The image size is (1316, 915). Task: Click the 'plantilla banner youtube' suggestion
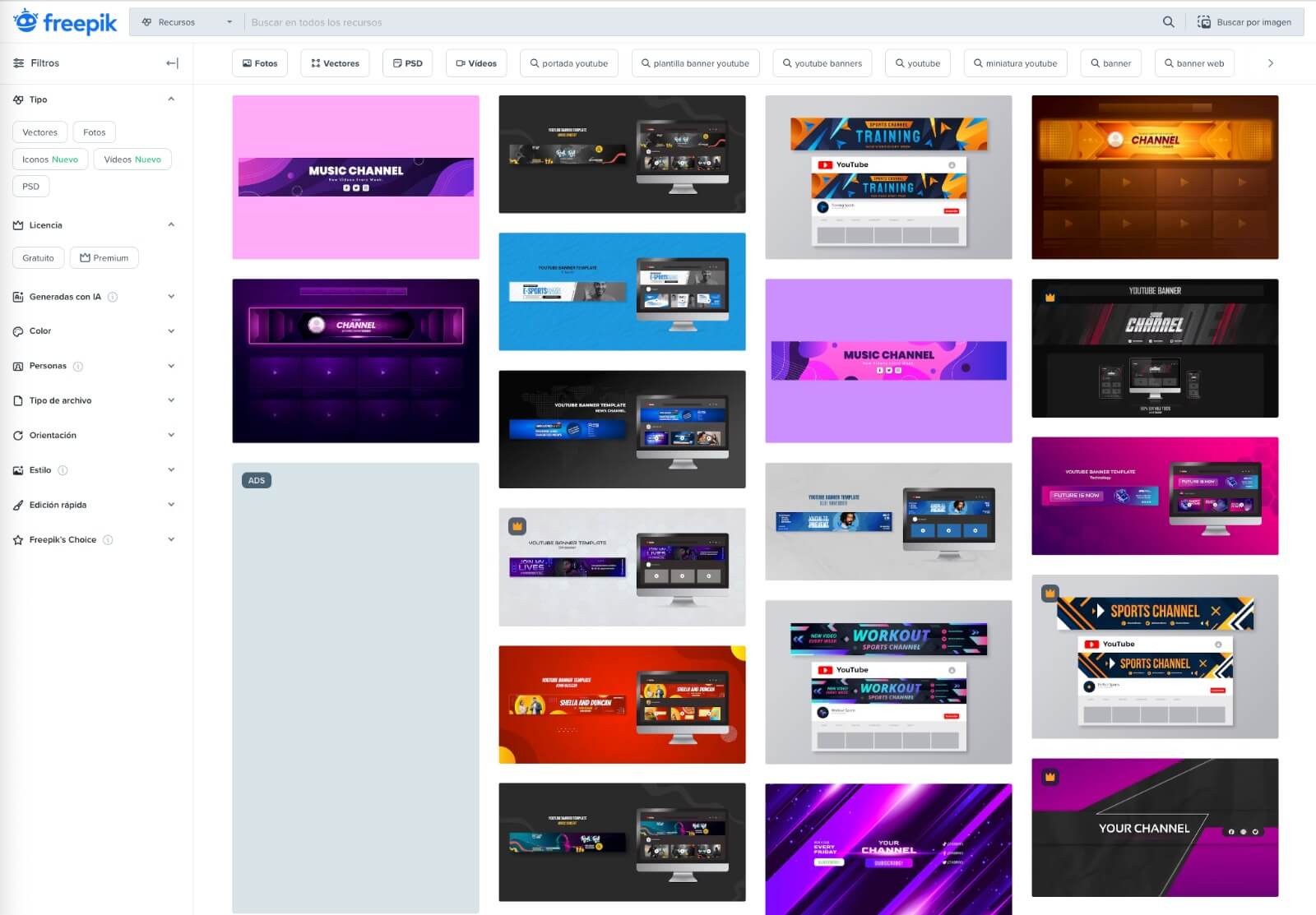point(695,62)
